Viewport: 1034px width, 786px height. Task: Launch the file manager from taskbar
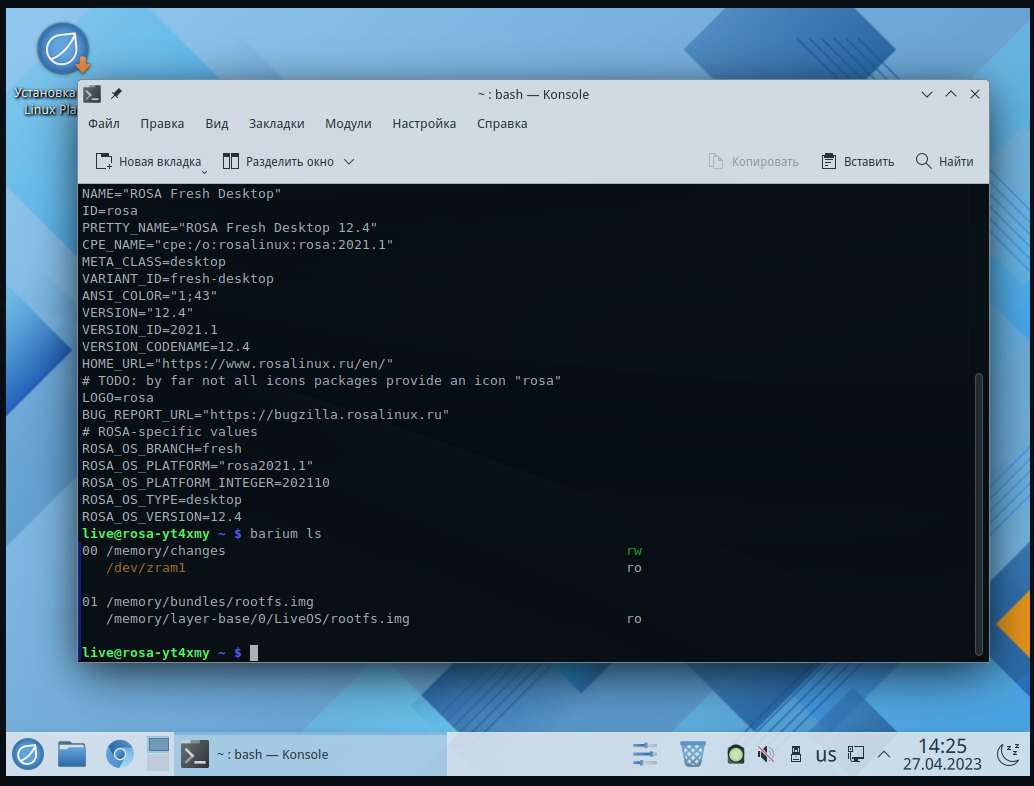[72, 753]
